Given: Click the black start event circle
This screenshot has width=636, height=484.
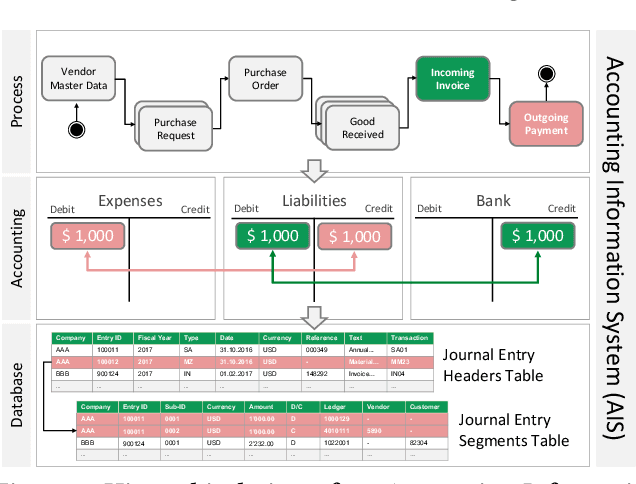Looking at the screenshot, I should coord(71,130).
